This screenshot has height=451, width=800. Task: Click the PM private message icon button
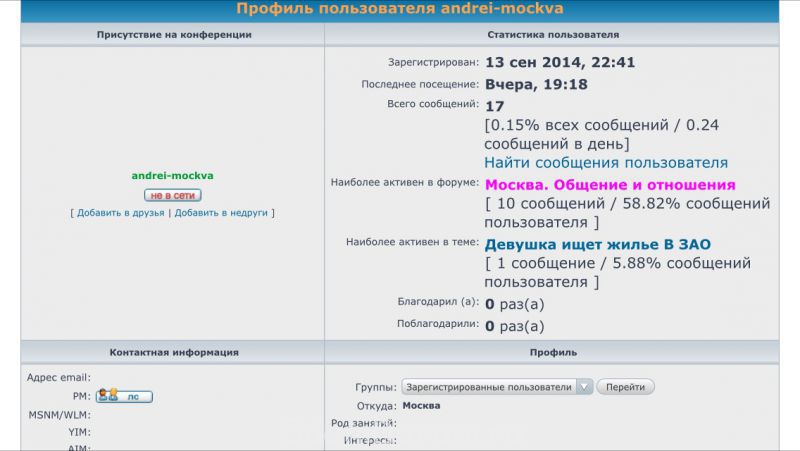click(123, 396)
